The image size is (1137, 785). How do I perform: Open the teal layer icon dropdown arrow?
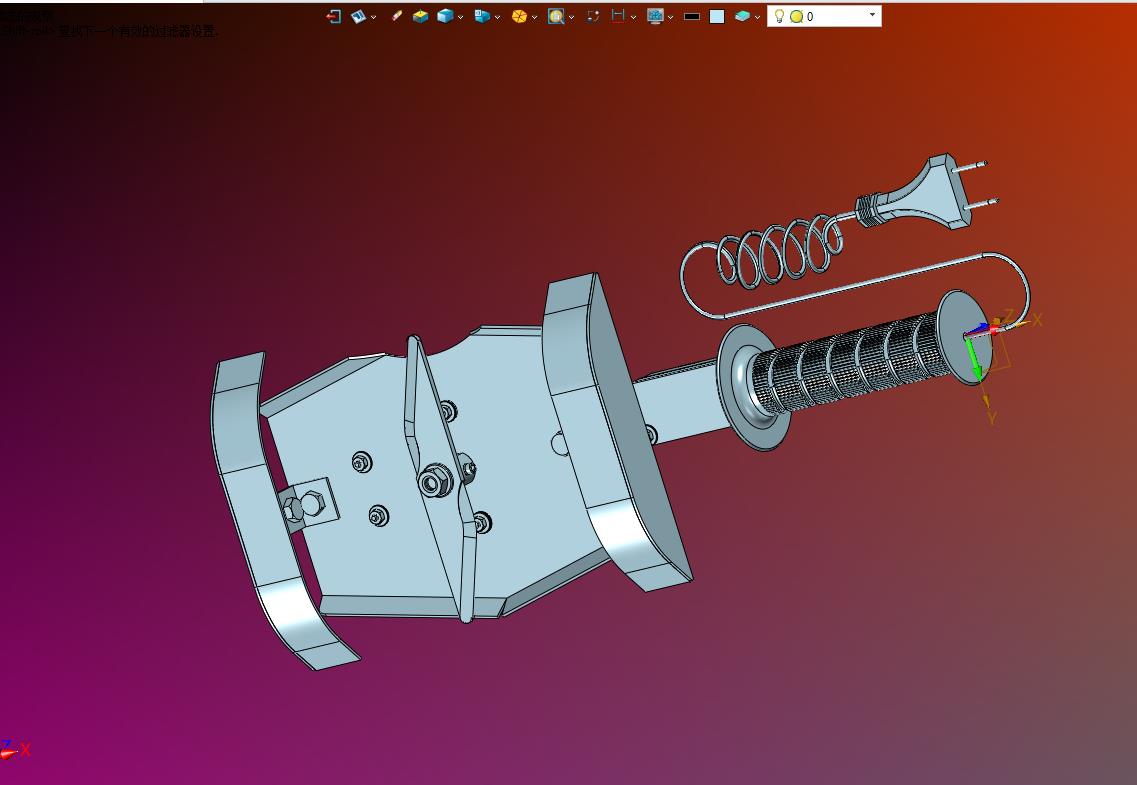click(757, 17)
